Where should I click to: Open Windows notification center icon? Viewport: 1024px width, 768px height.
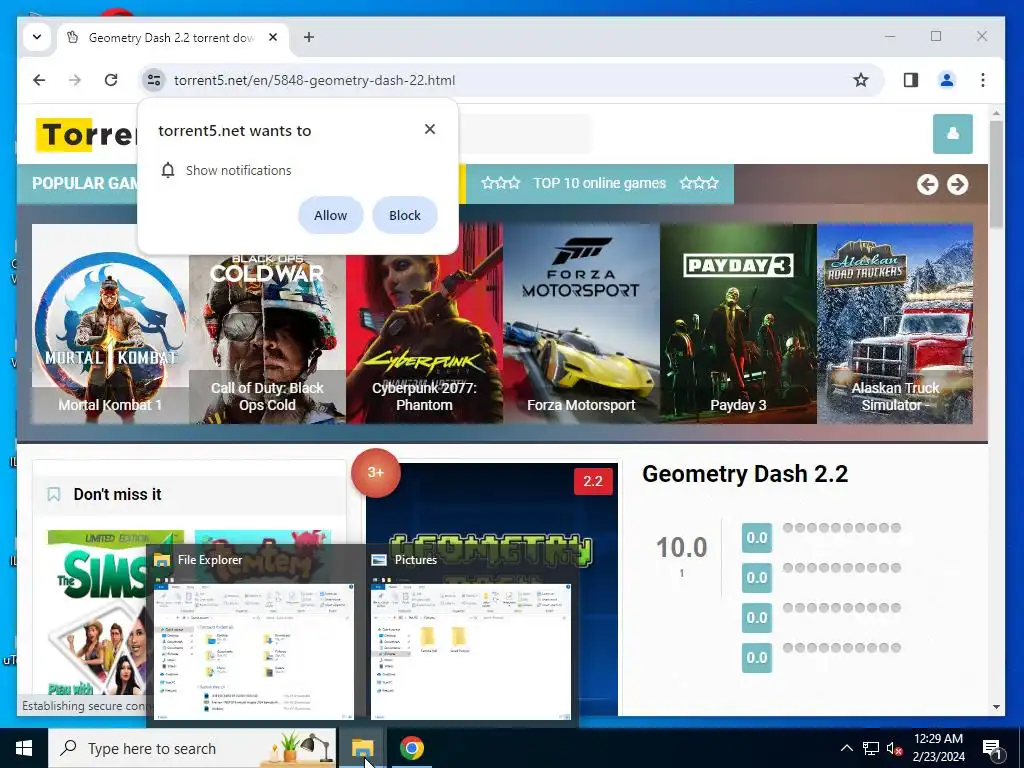(x=991, y=749)
